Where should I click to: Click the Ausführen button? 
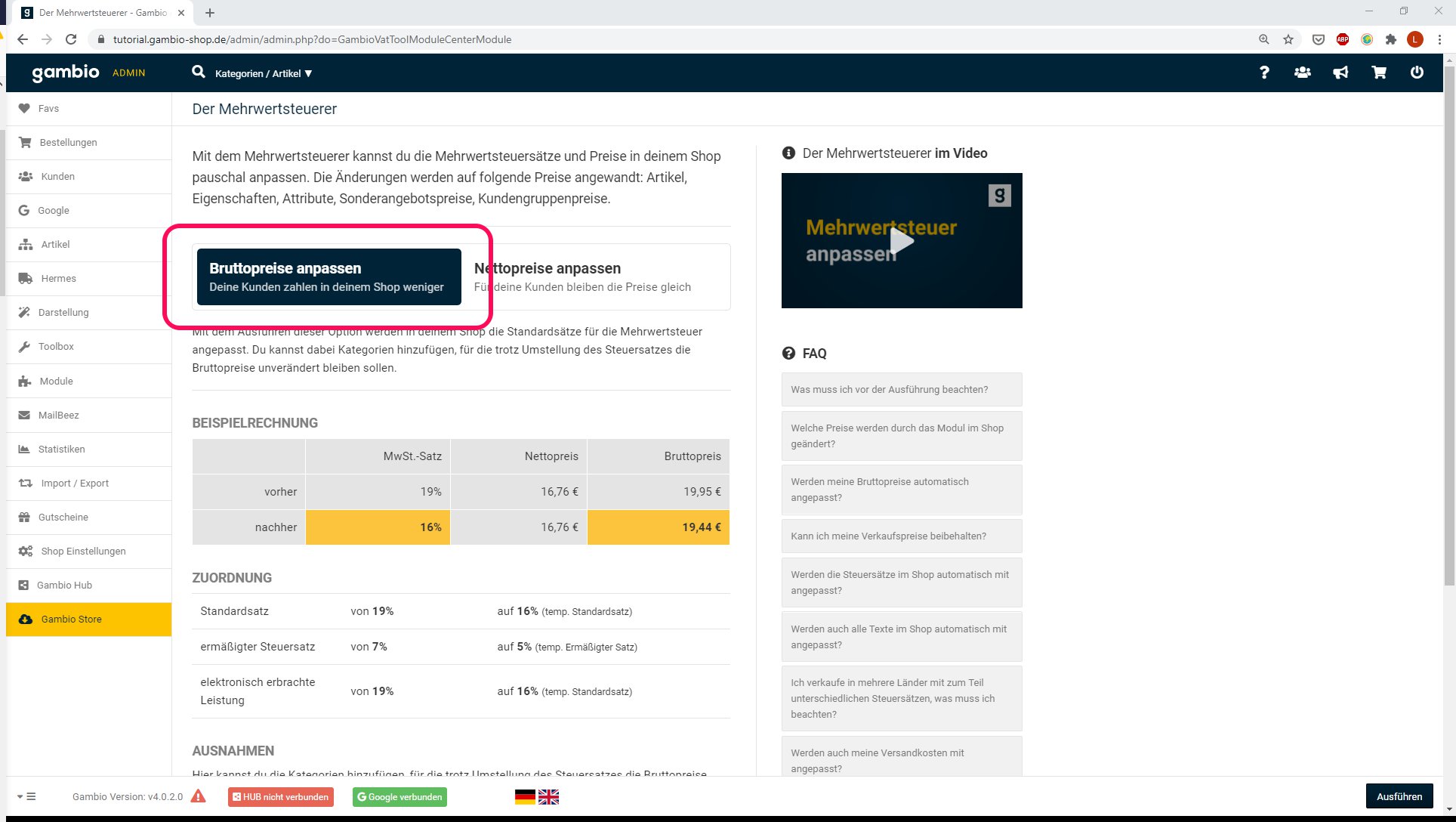point(1399,796)
